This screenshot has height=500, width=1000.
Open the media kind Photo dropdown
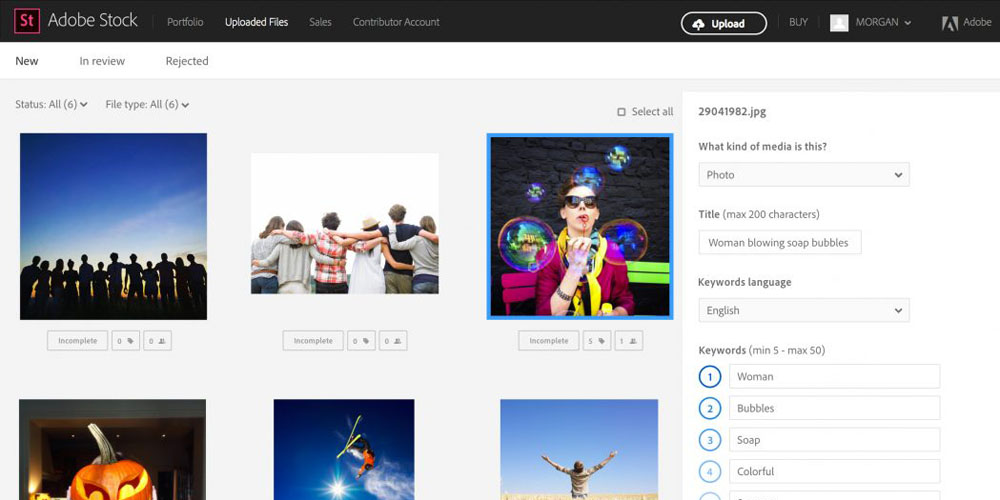[x=803, y=175]
